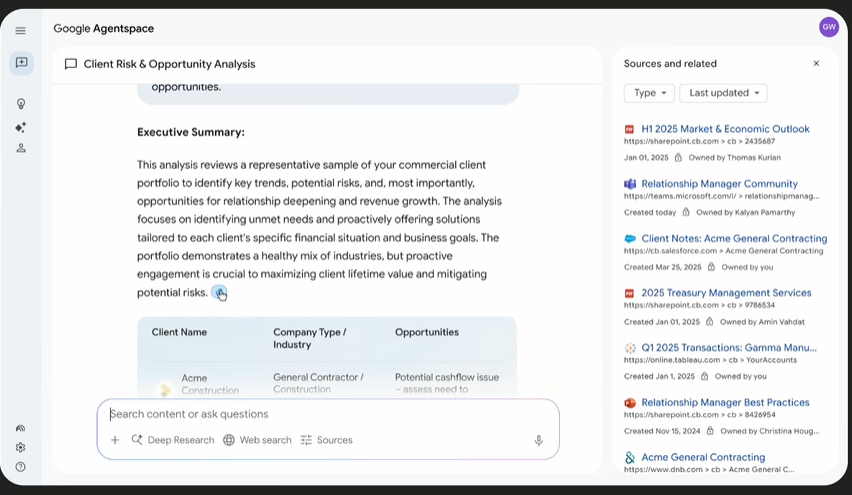
Task: Open the lightbulb ideas icon in sidebar
Action: [21, 104]
